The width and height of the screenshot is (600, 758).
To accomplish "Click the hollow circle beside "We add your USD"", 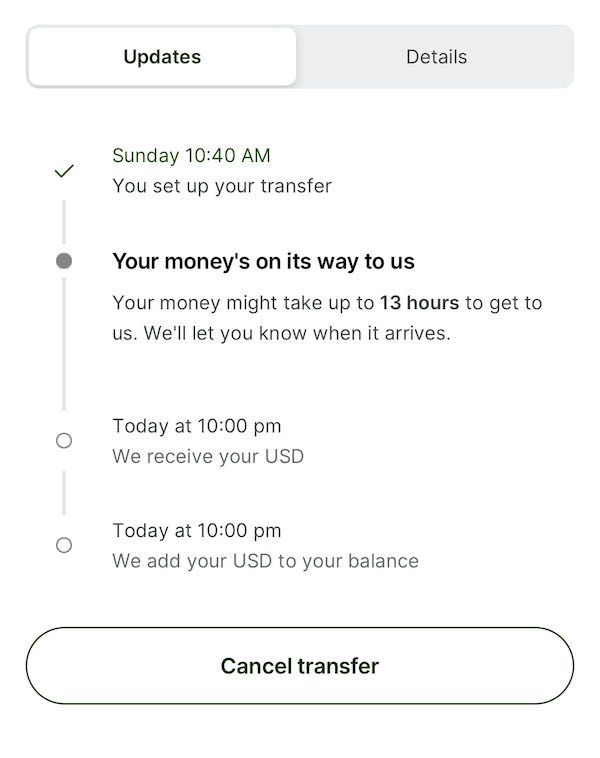I will click(64, 545).
